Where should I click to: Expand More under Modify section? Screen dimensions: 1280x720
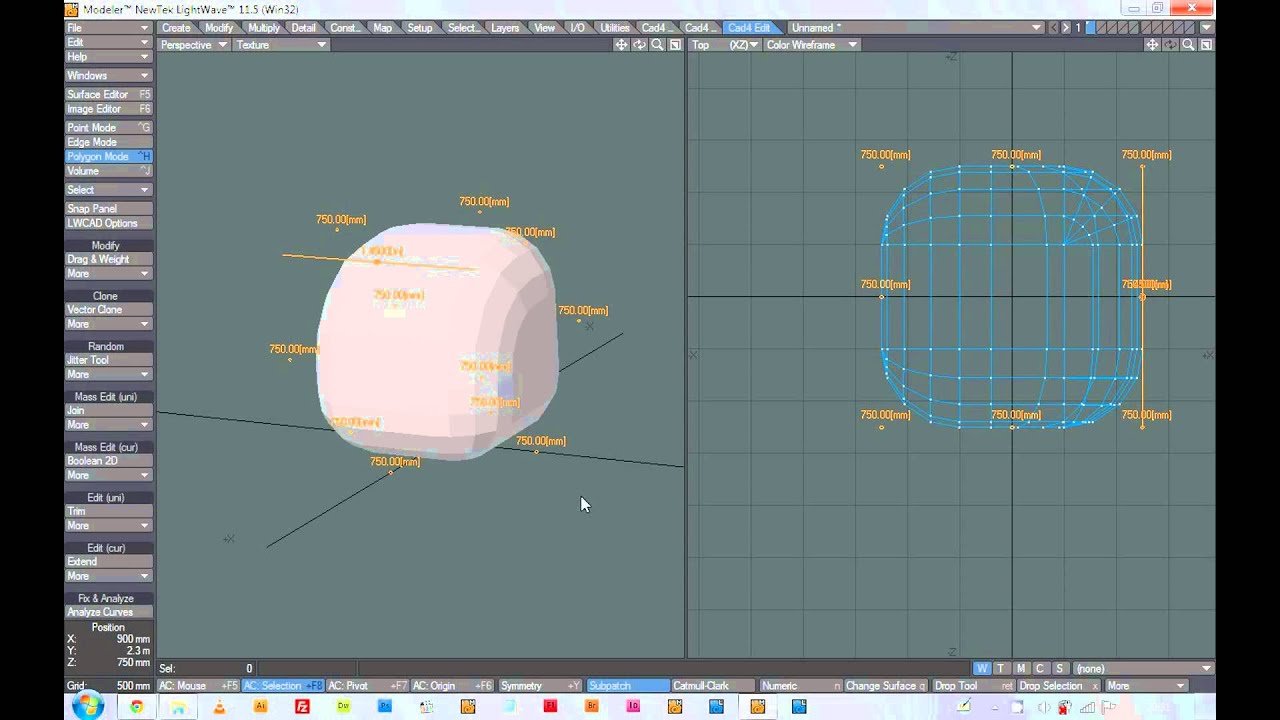tap(108, 274)
